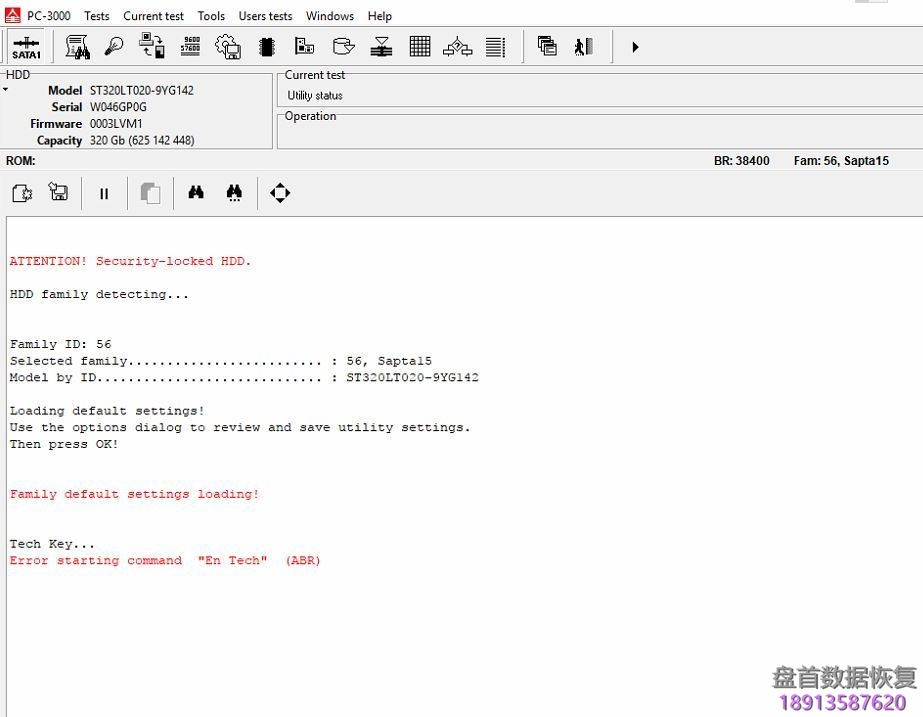Open the settings gear icon
Viewport: 923px width, 717px height.
[228, 46]
